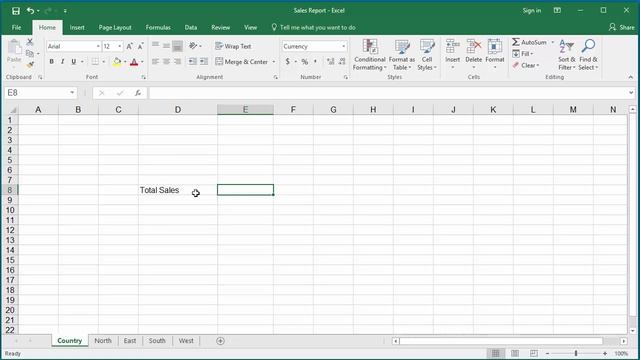Toggle Italic formatting

coord(62,62)
